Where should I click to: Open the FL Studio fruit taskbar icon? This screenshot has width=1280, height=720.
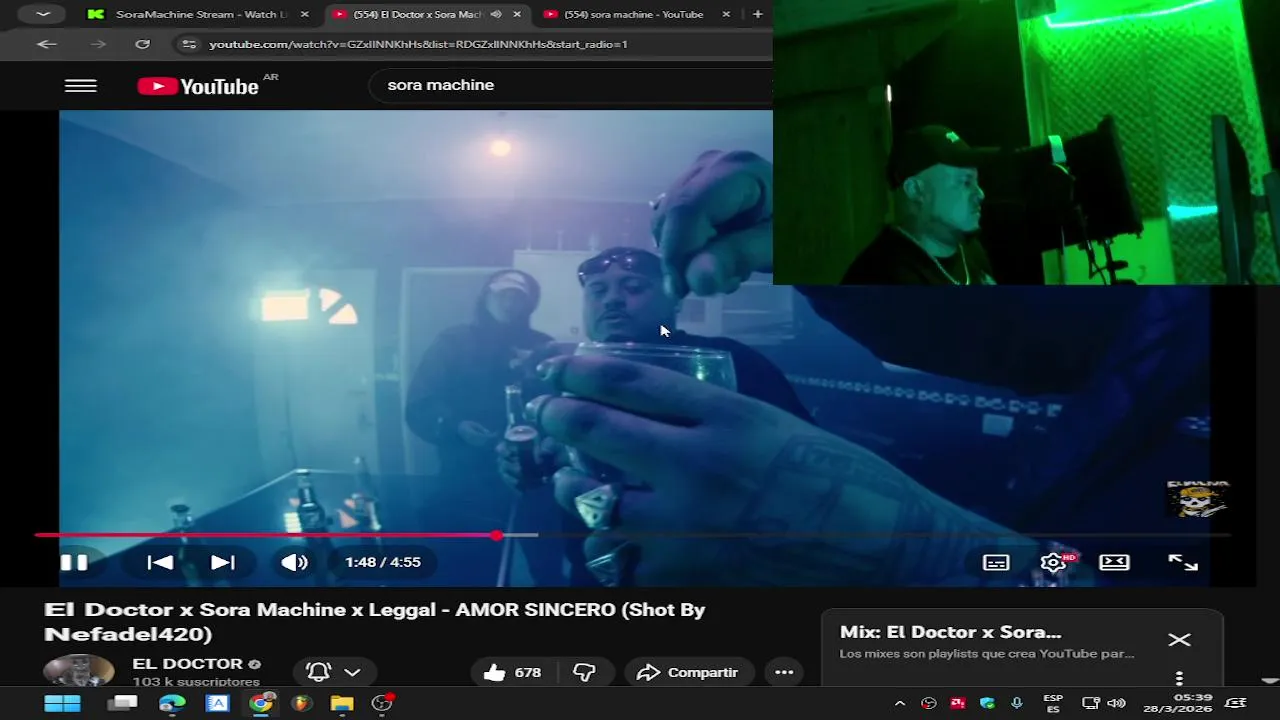pyautogui.click(x=301, y=703)
